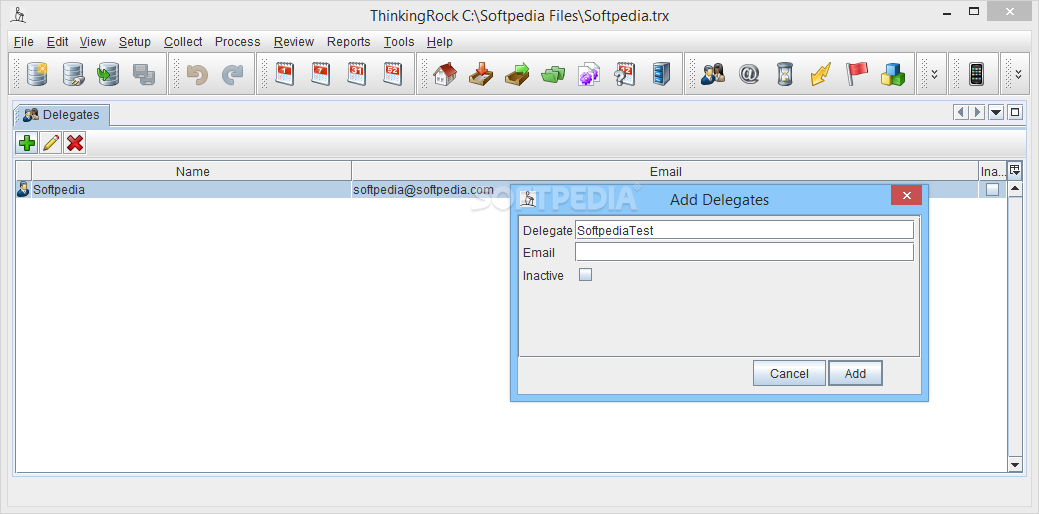
Task: Click the Ina... column header
Action: coord(992,172)
